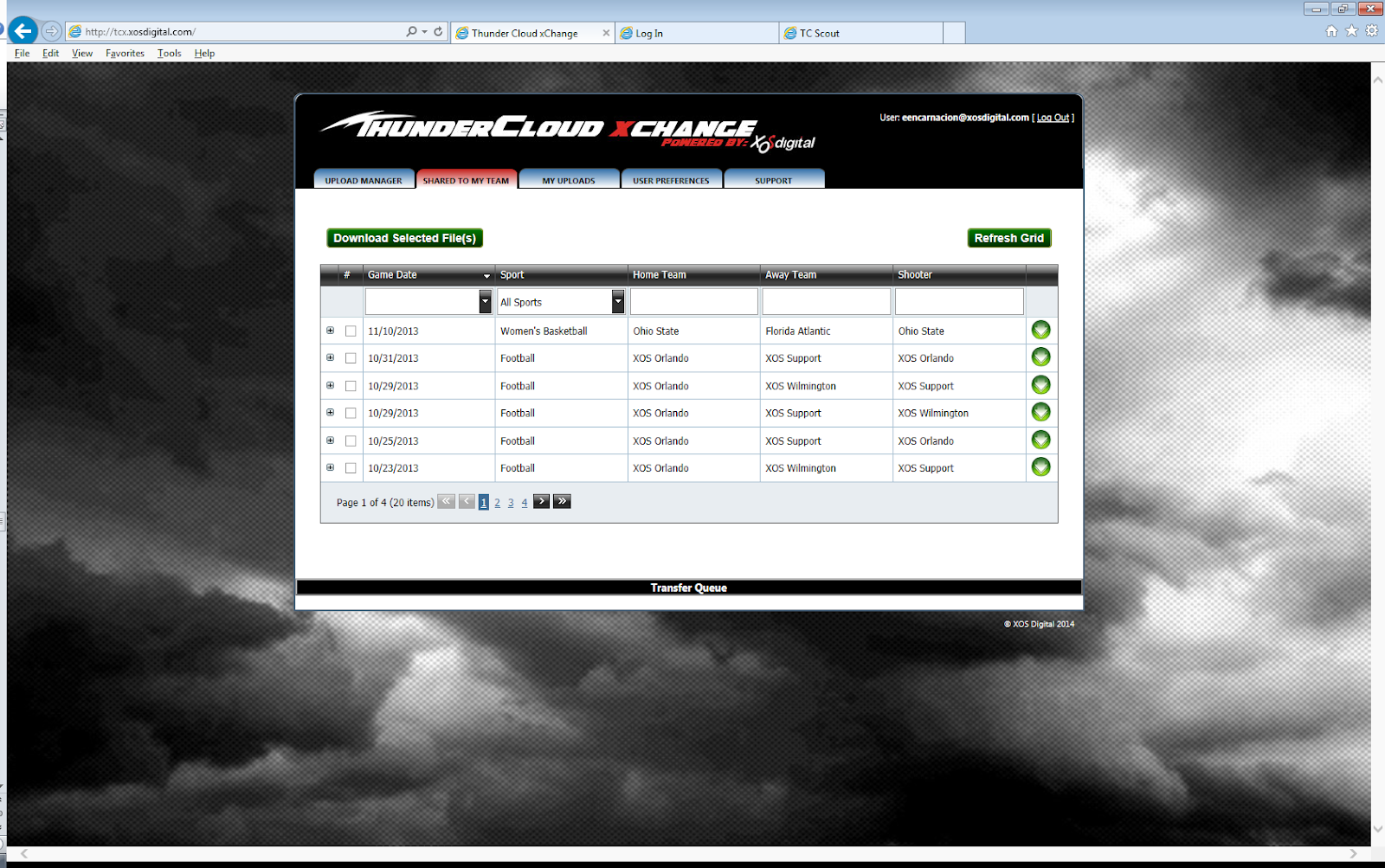Expand the 11/10/2013 row details
Viewport: 1385px width, 868px height.
[x=330, y=331]
